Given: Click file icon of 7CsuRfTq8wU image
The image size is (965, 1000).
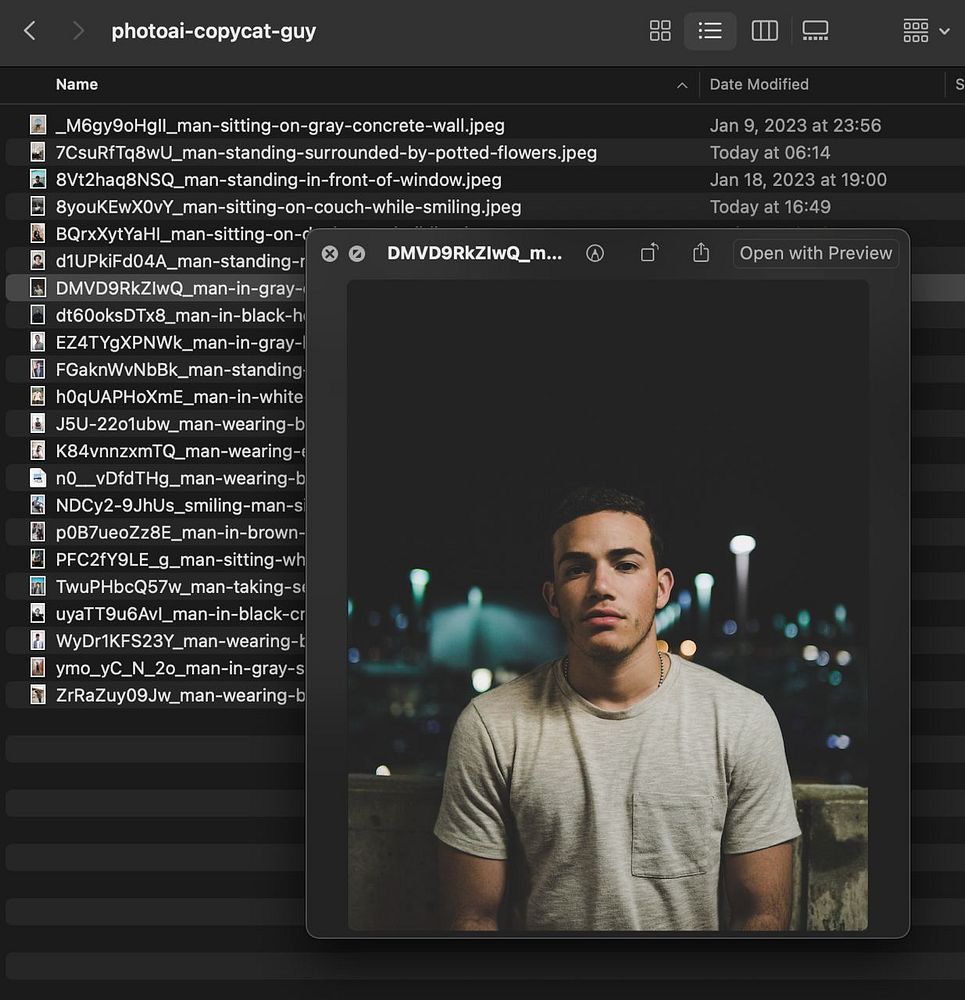Looking at the screenshot, I should tap(38, 152).
